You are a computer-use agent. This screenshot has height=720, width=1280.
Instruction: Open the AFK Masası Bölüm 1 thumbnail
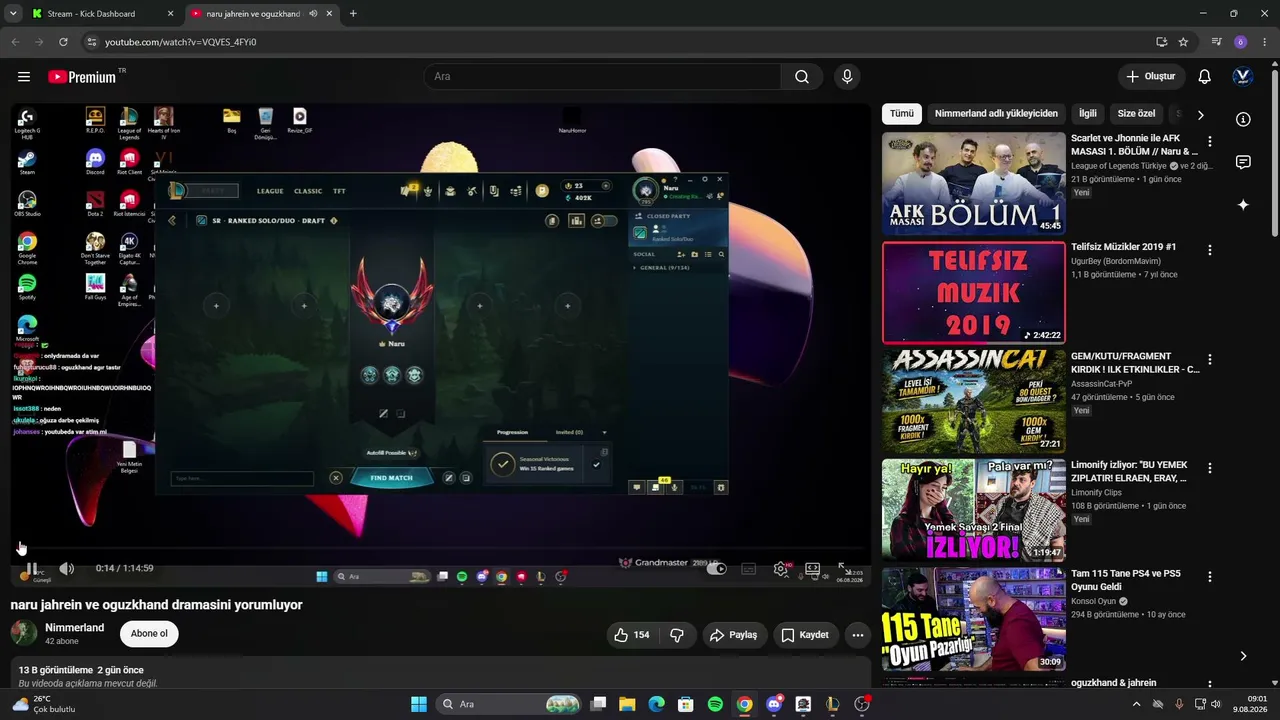[974, 184]
